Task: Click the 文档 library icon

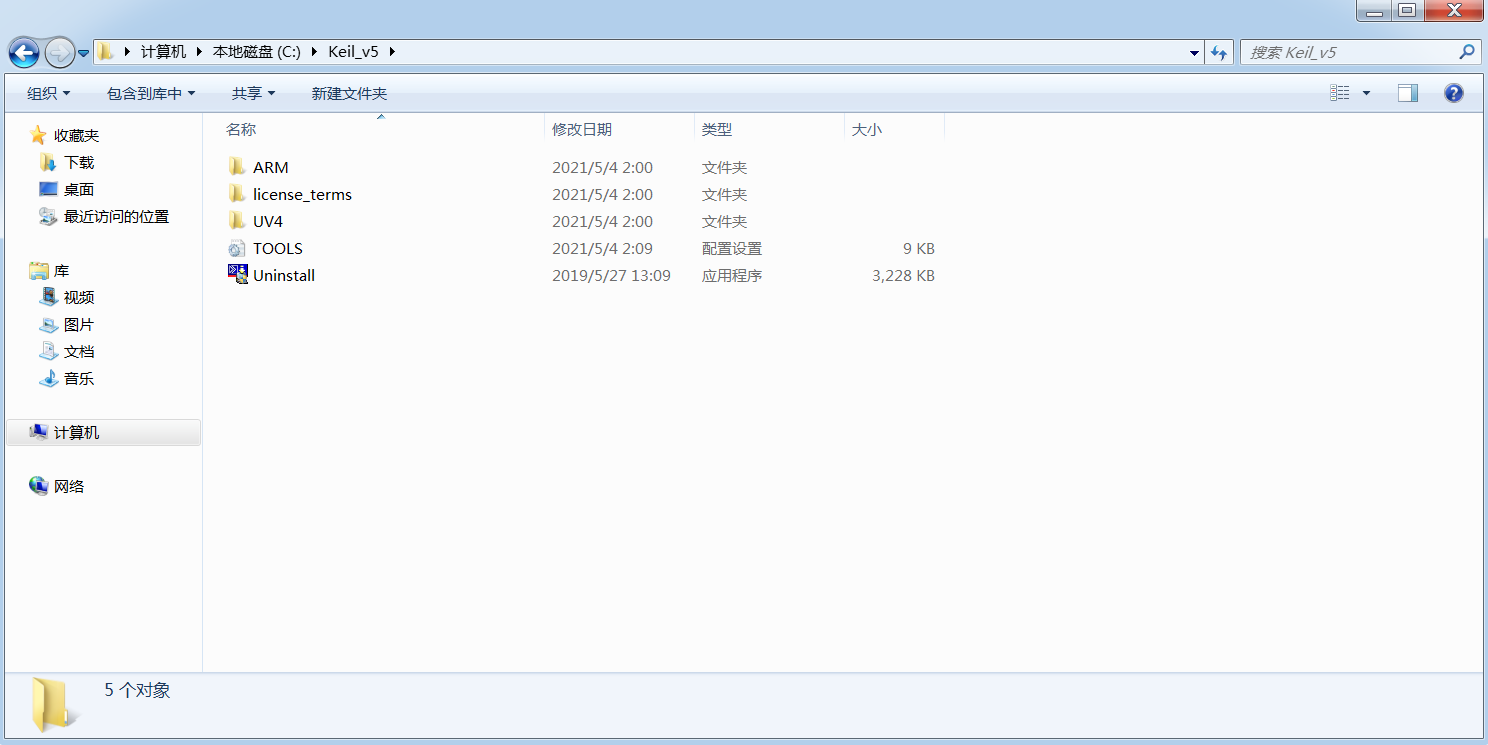Action: [48, 351]
